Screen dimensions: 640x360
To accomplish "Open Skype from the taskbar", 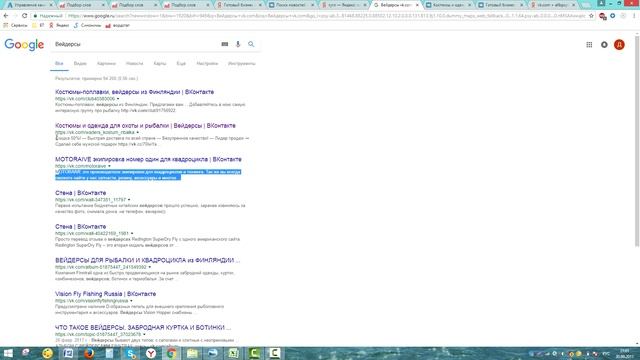I will (x=131, y=353).
